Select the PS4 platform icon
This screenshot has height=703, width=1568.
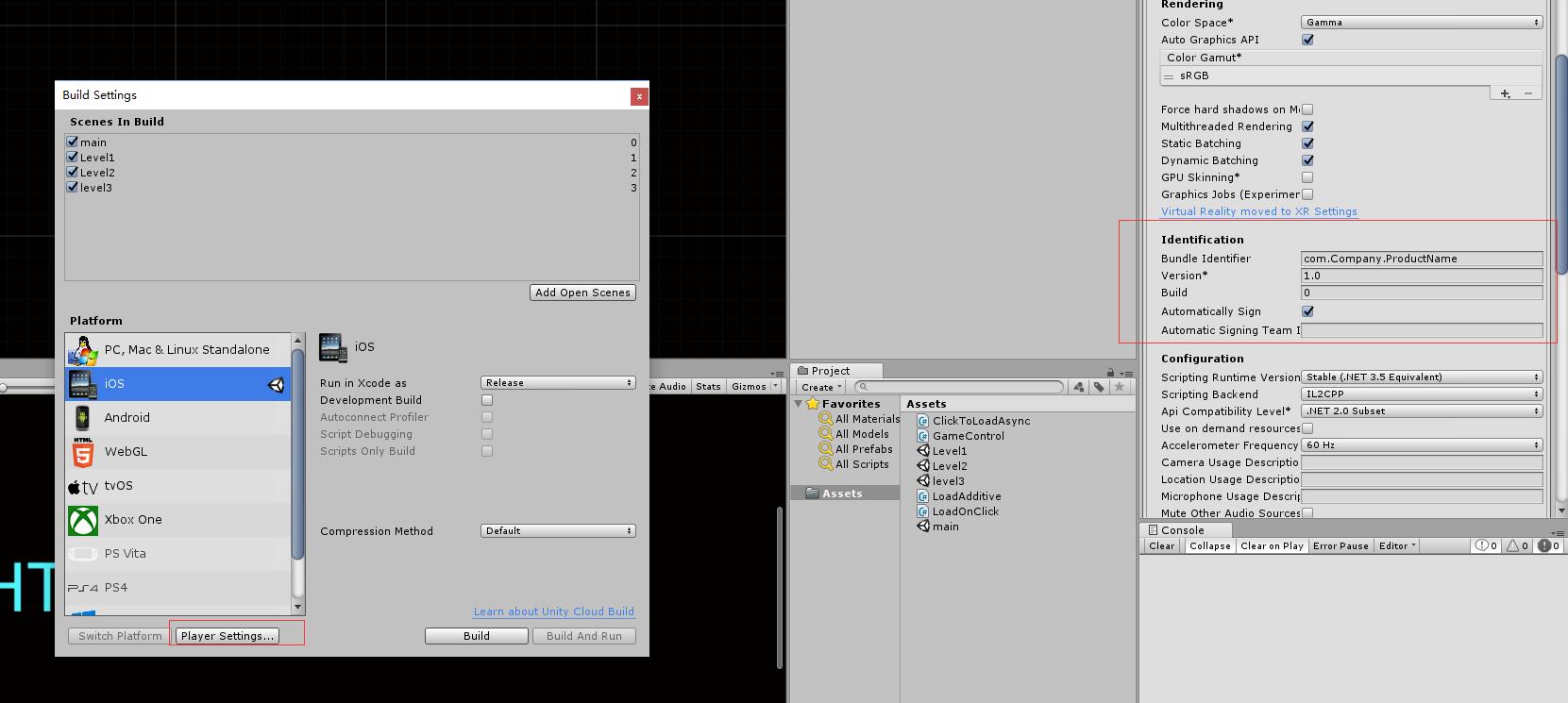point(83,588)
